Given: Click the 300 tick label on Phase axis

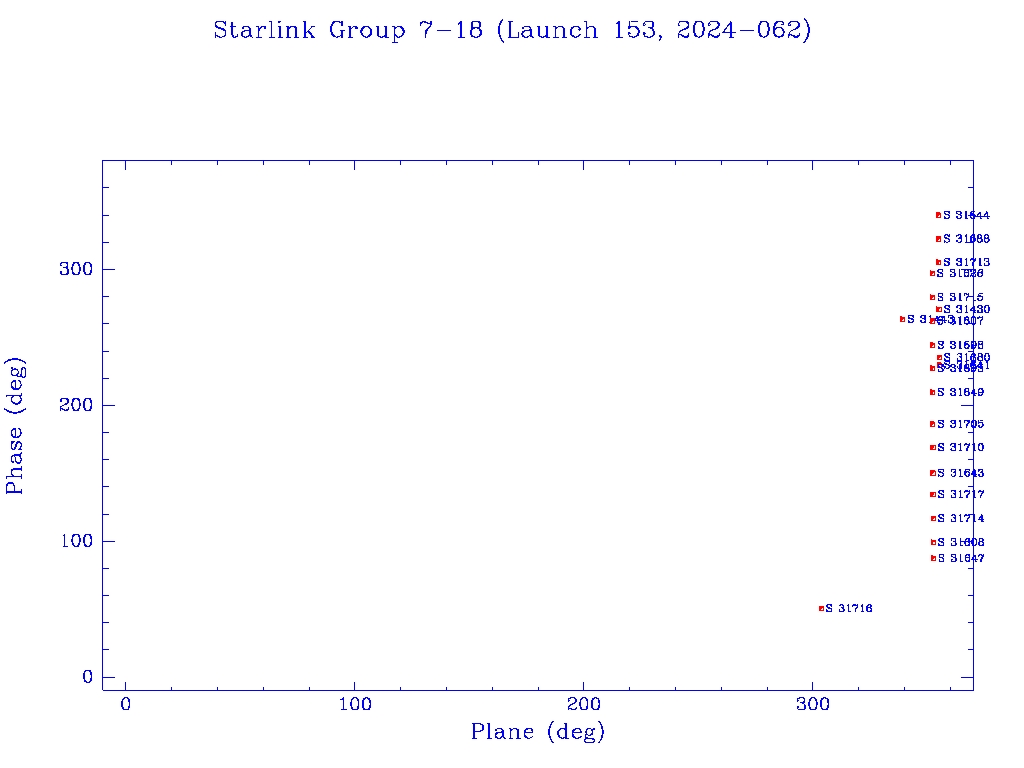Looking at the screenshot, I should point(81,269).
